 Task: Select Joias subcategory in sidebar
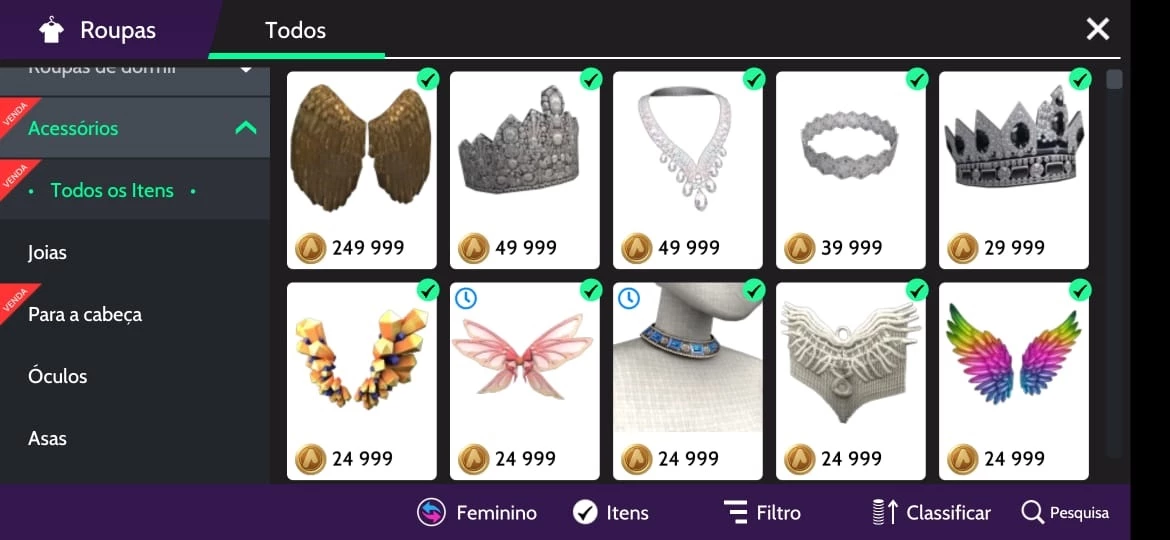tap(47, 253)
